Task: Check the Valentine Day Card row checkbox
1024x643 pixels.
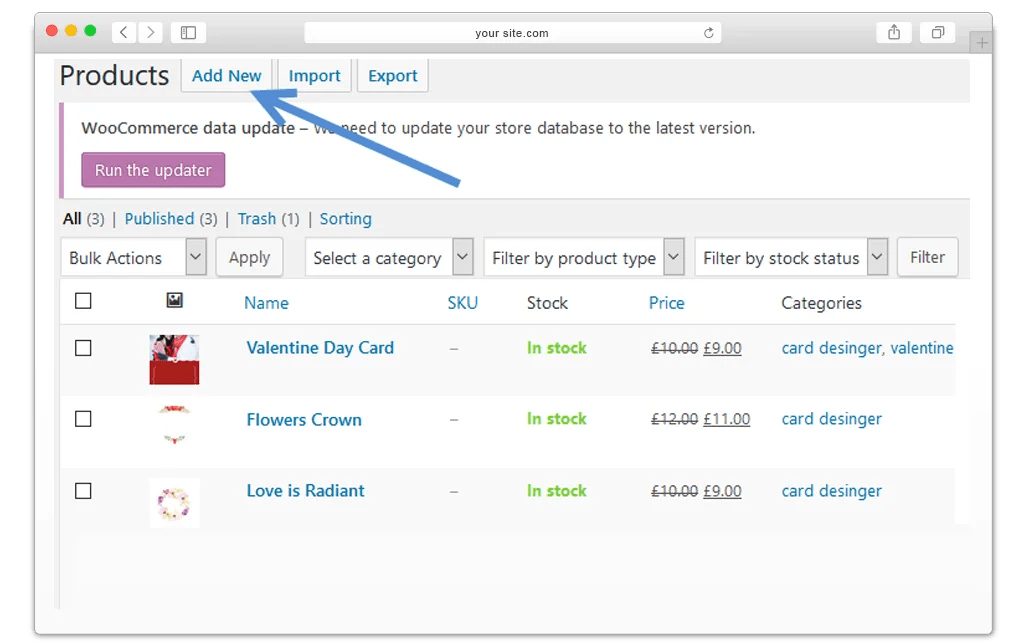Action: [83, 348]
